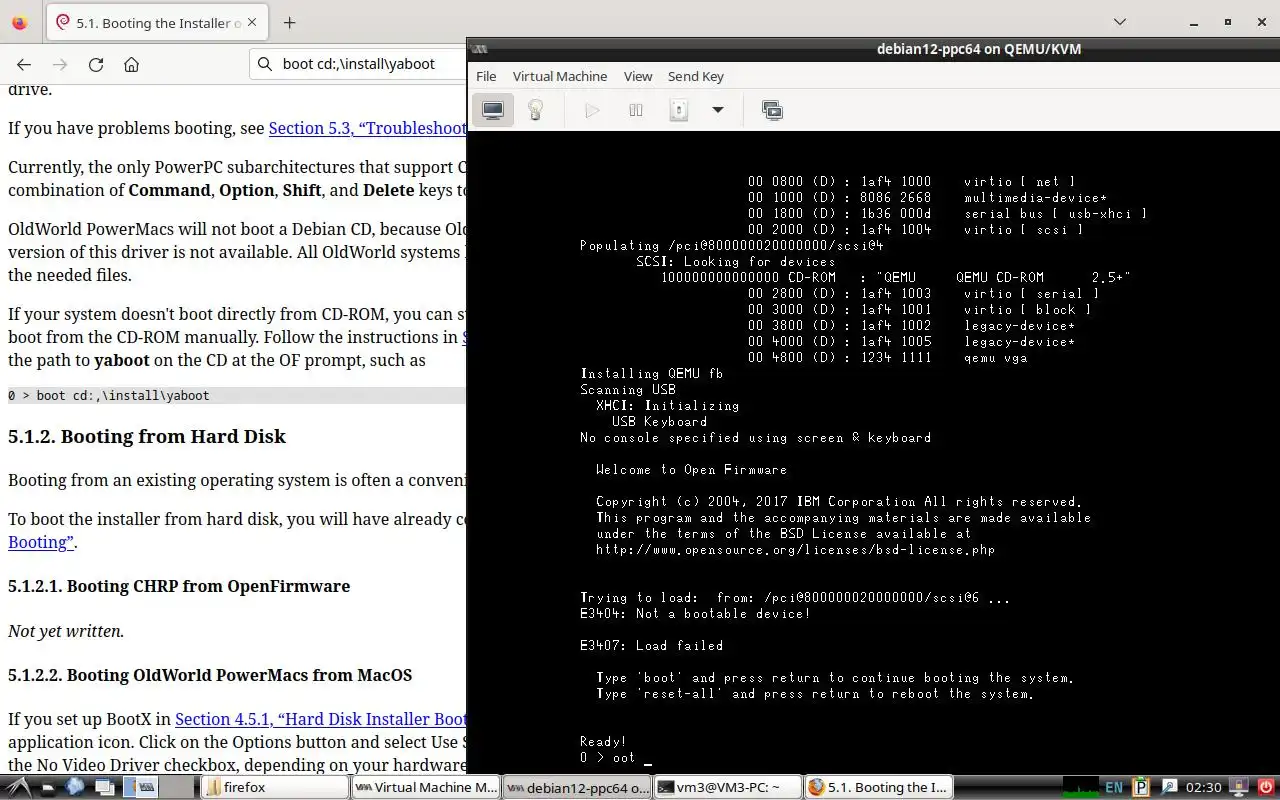Click the Firefox address bar search field

(x=360, y=64)
